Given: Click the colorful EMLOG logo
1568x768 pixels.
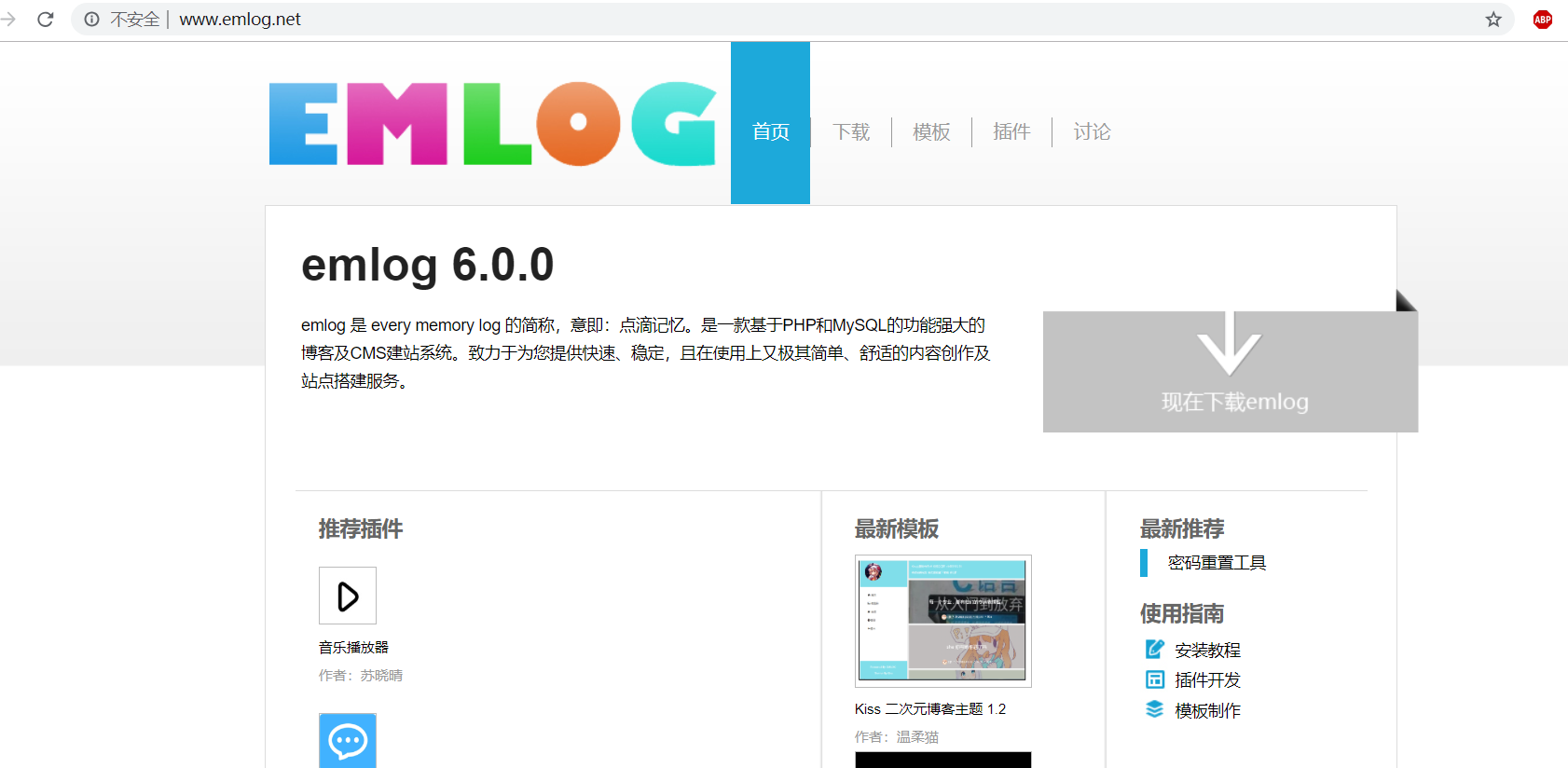Looking at the screenshot, I should click(492, 124).
